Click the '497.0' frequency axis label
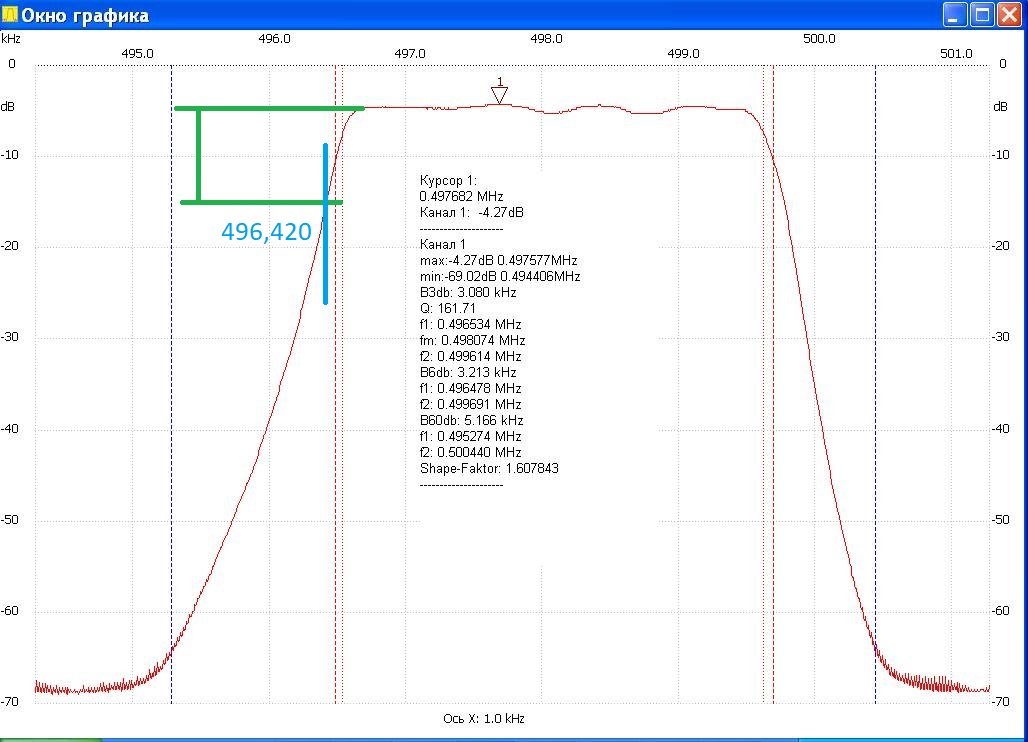1028x742 pixels. pyautogui.click(x=410, y=54)
